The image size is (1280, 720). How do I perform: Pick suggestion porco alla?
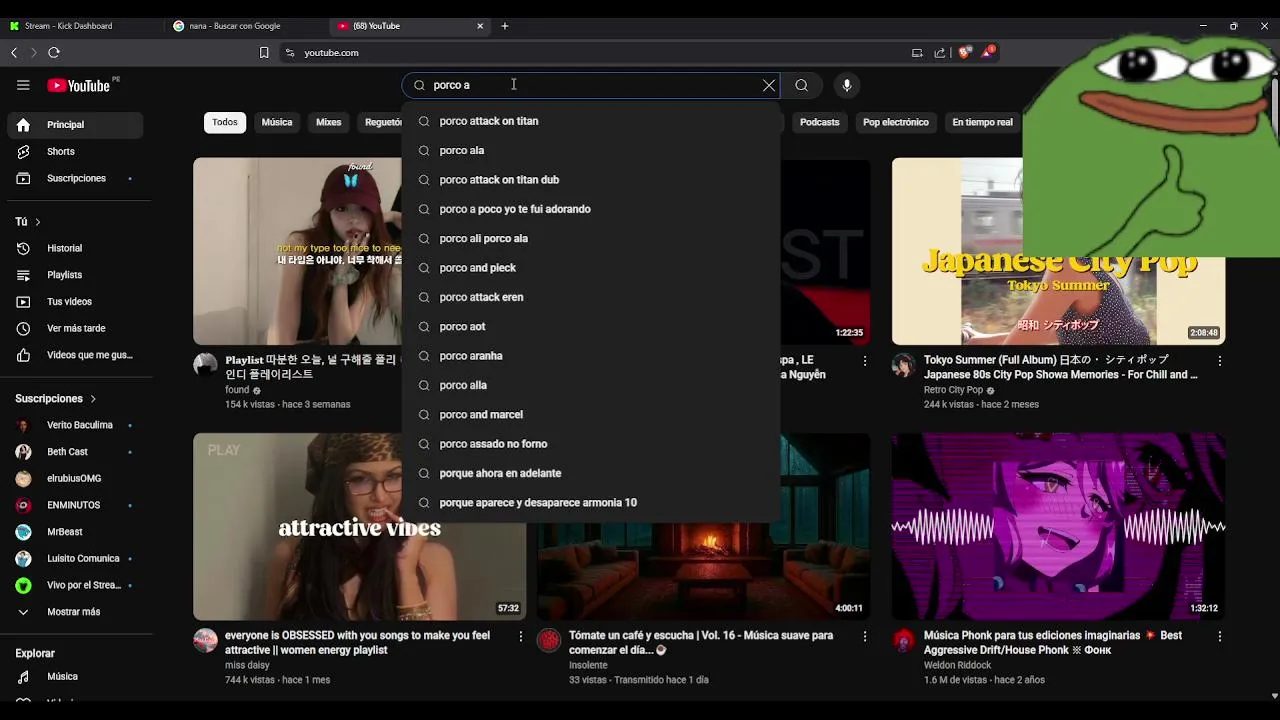coord(591,385)
